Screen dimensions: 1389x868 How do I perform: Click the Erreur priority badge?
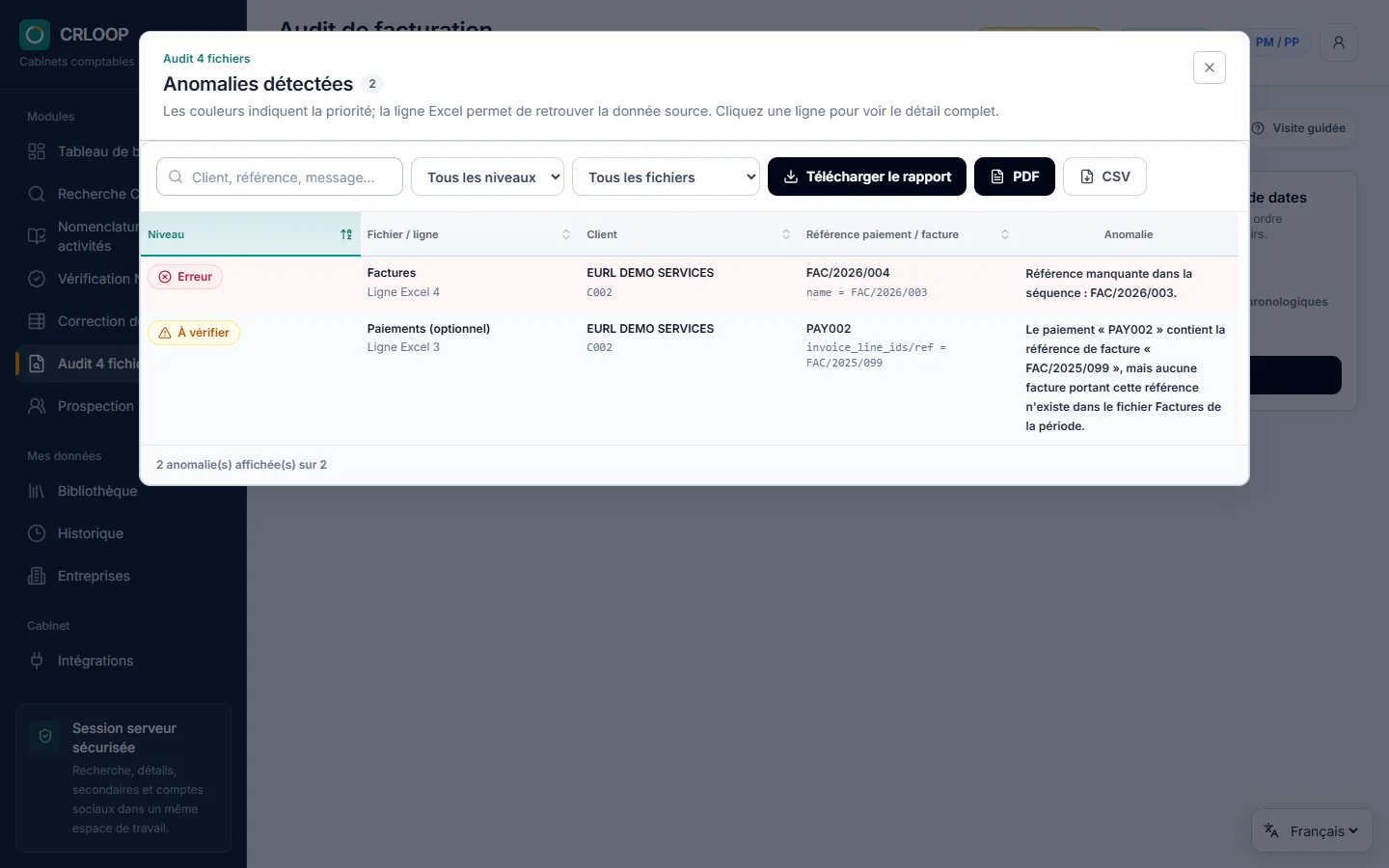tap(185, 277)
